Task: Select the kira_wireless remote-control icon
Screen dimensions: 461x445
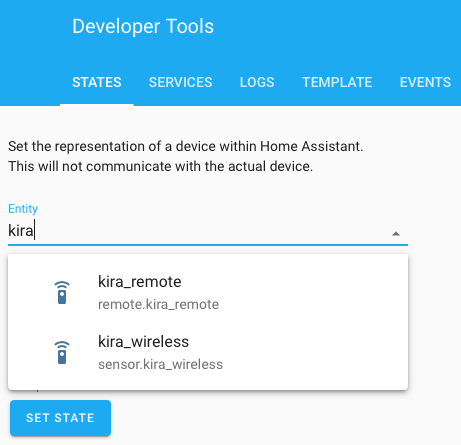Action: click(x=62, y=352)
